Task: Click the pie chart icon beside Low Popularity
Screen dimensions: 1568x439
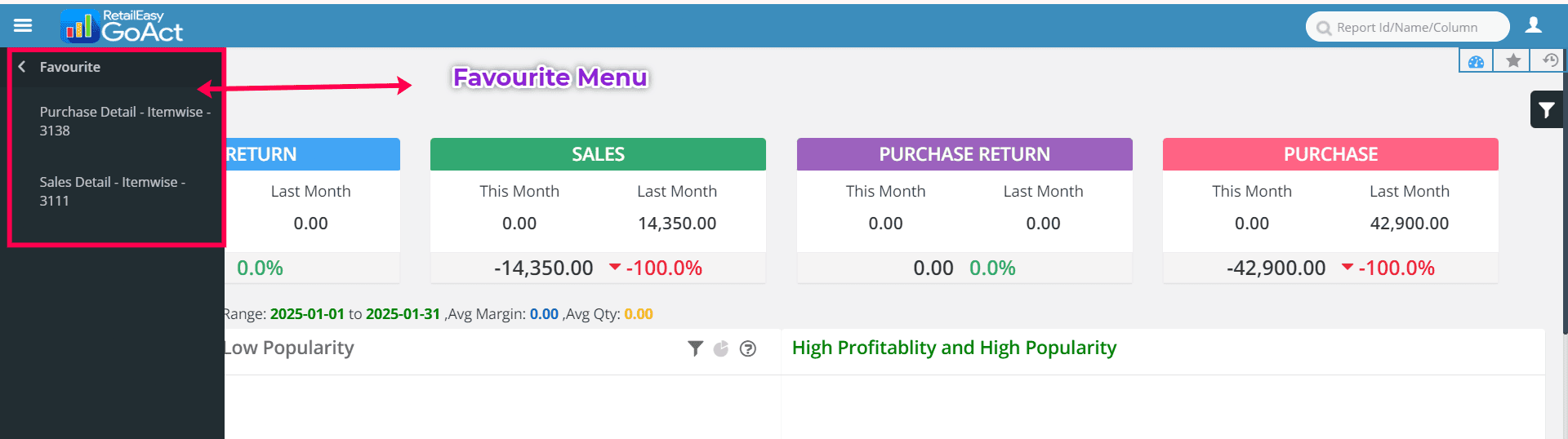Action: [721, 349]
